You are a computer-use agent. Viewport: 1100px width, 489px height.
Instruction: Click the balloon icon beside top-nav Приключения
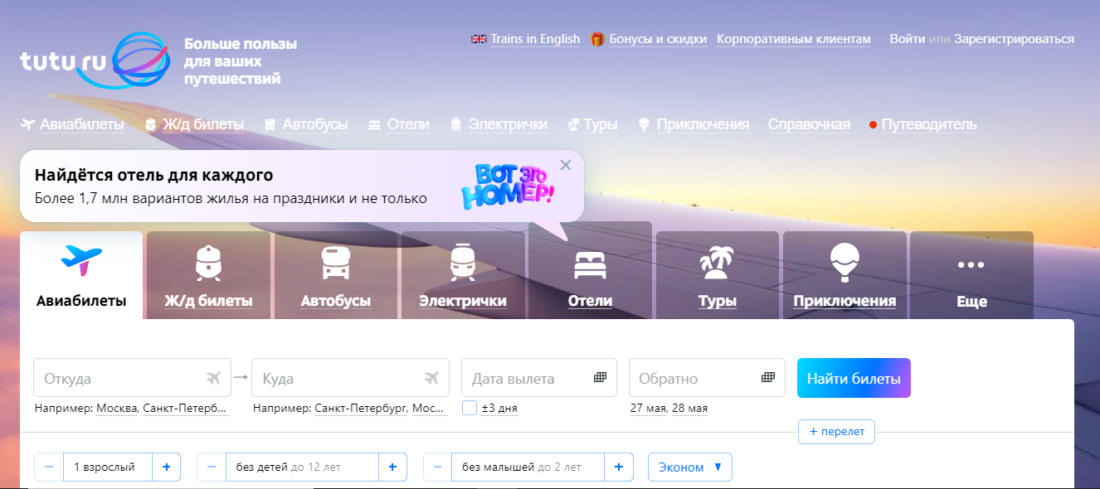(644, 125)
